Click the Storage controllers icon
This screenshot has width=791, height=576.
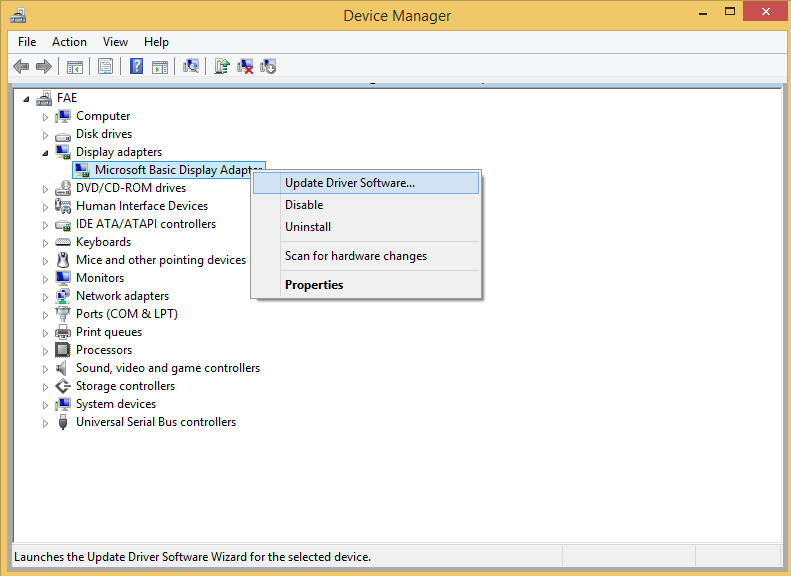63,386
